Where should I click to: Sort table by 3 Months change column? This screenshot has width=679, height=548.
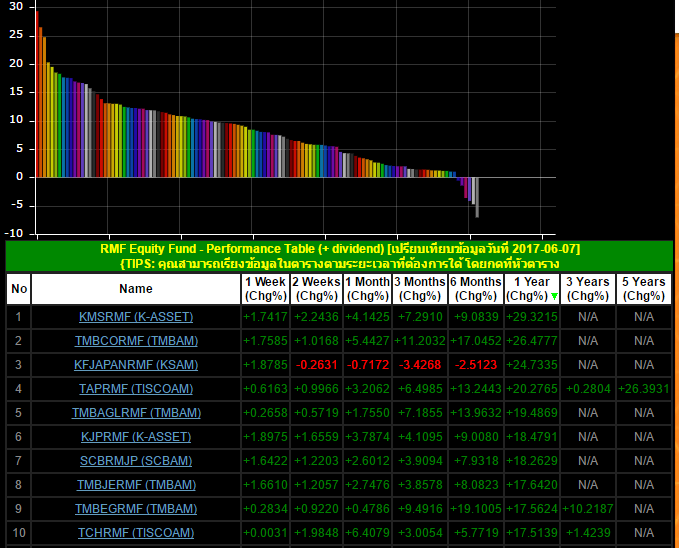[420, 289]
